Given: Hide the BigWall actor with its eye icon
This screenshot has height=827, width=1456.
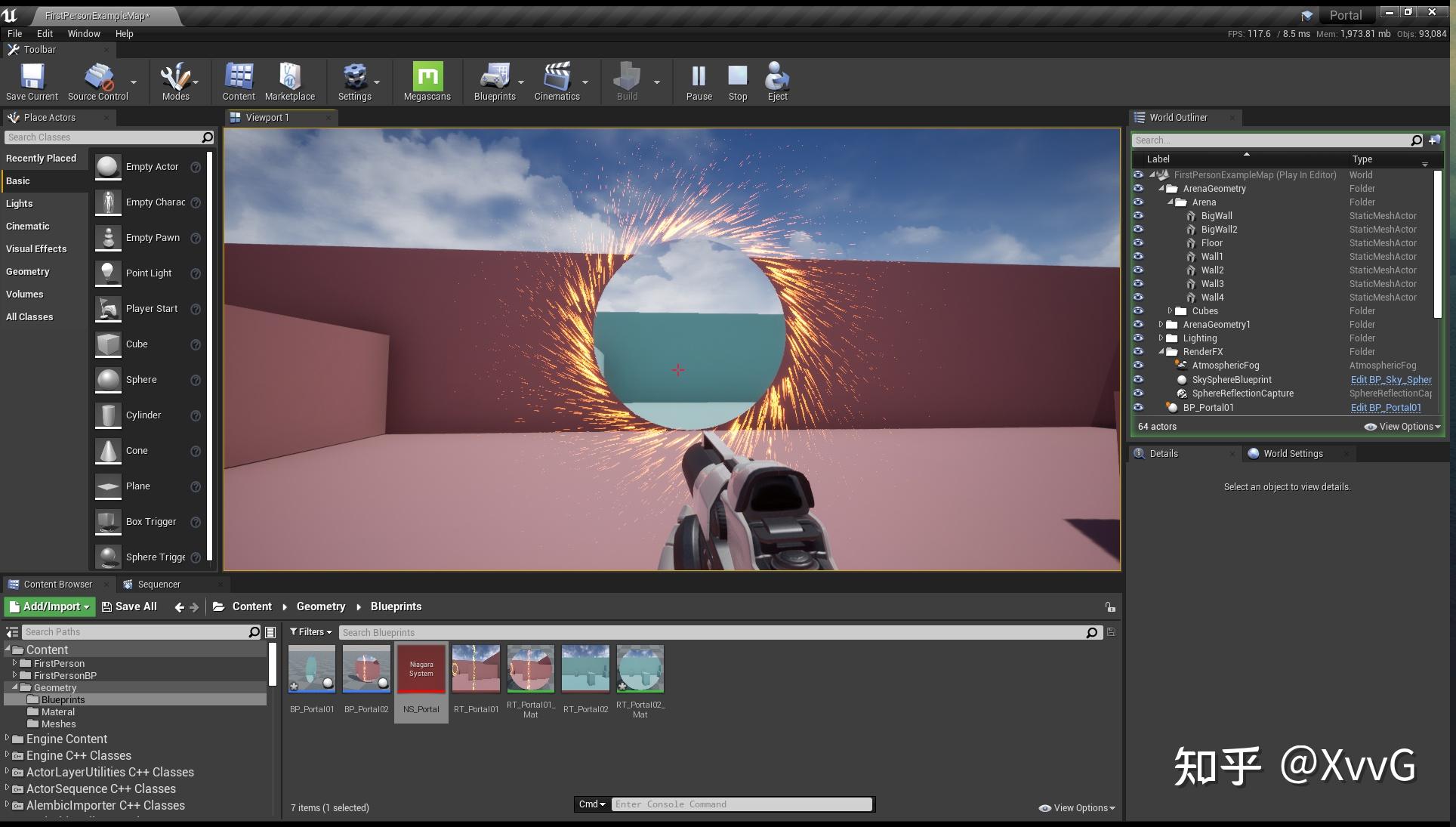Looking at the screenshot, I should tap(1138, 215).
